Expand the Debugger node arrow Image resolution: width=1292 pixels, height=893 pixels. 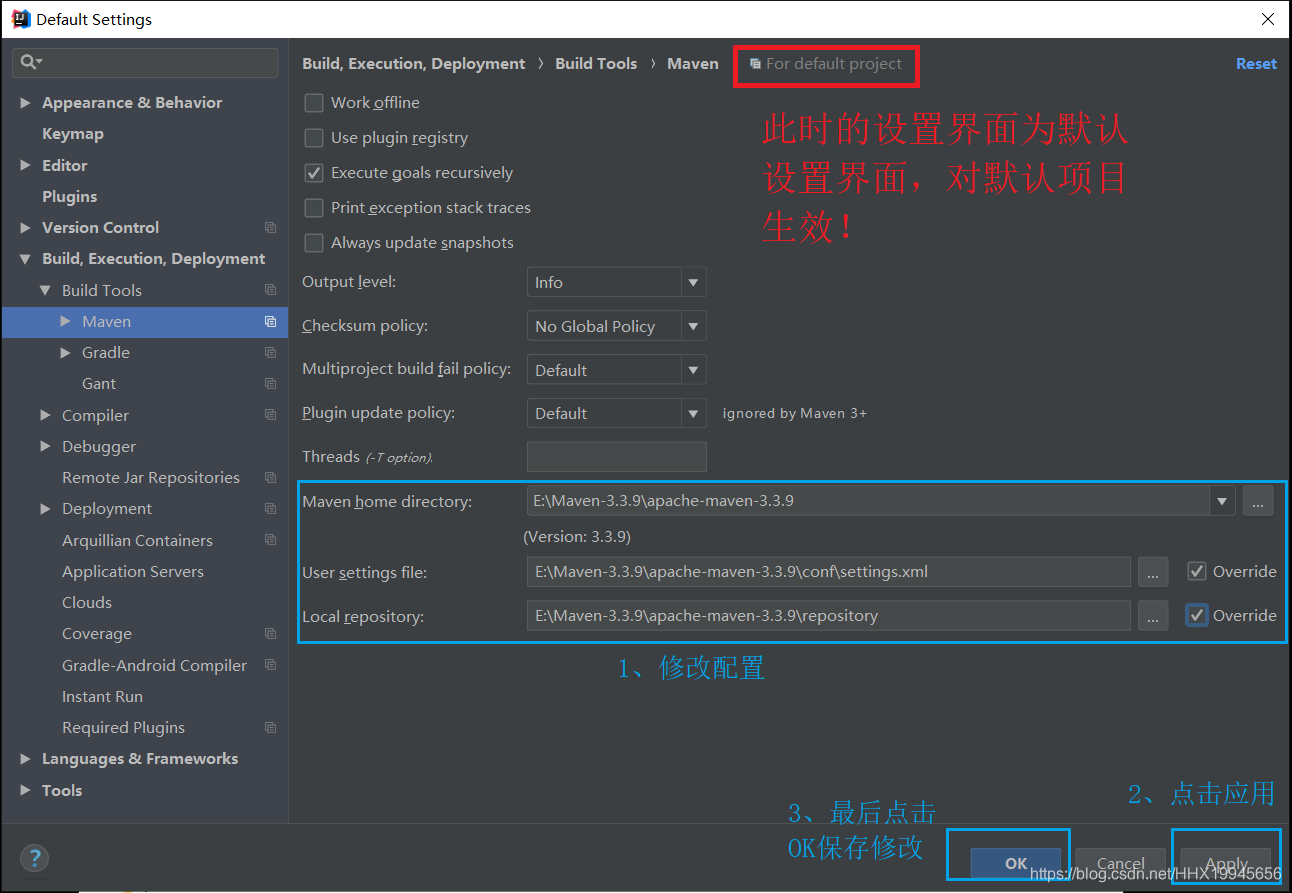click(46, 446)
